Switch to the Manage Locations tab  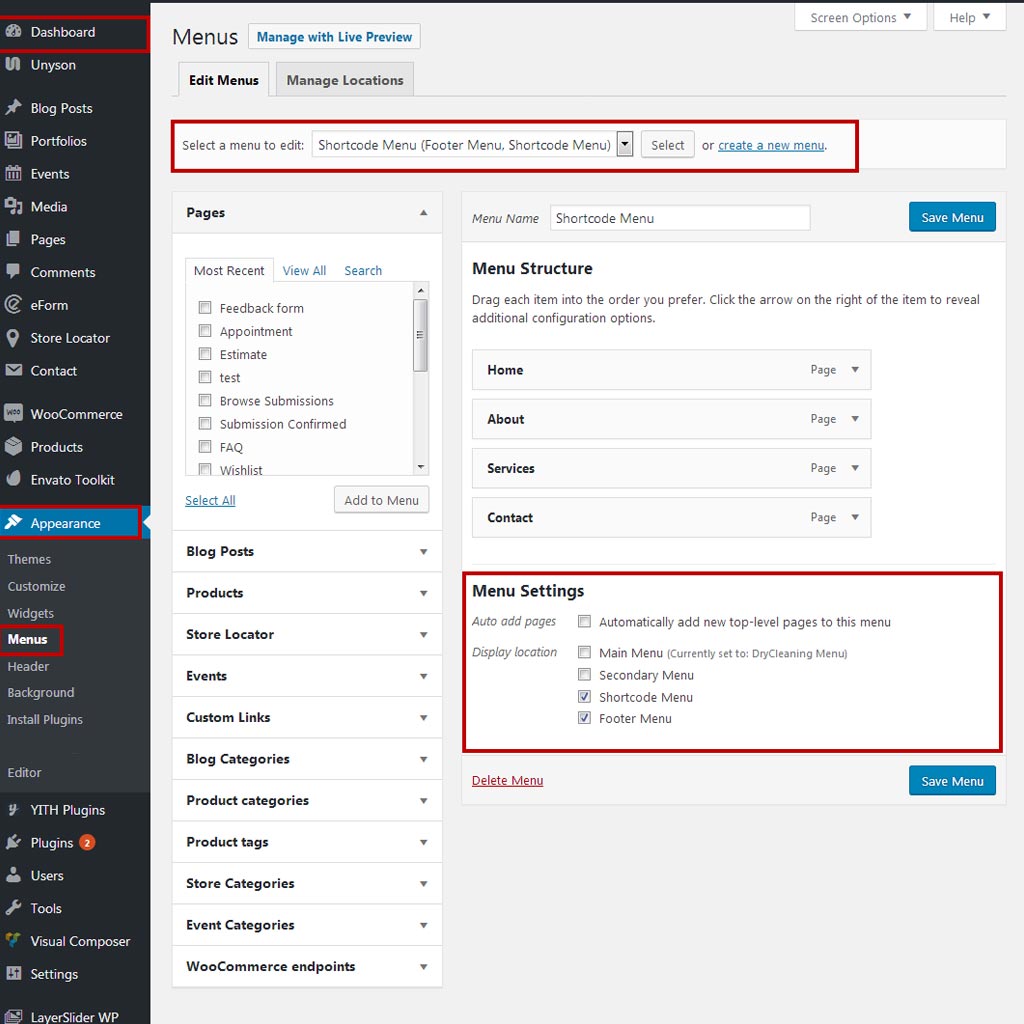point(344,78)
